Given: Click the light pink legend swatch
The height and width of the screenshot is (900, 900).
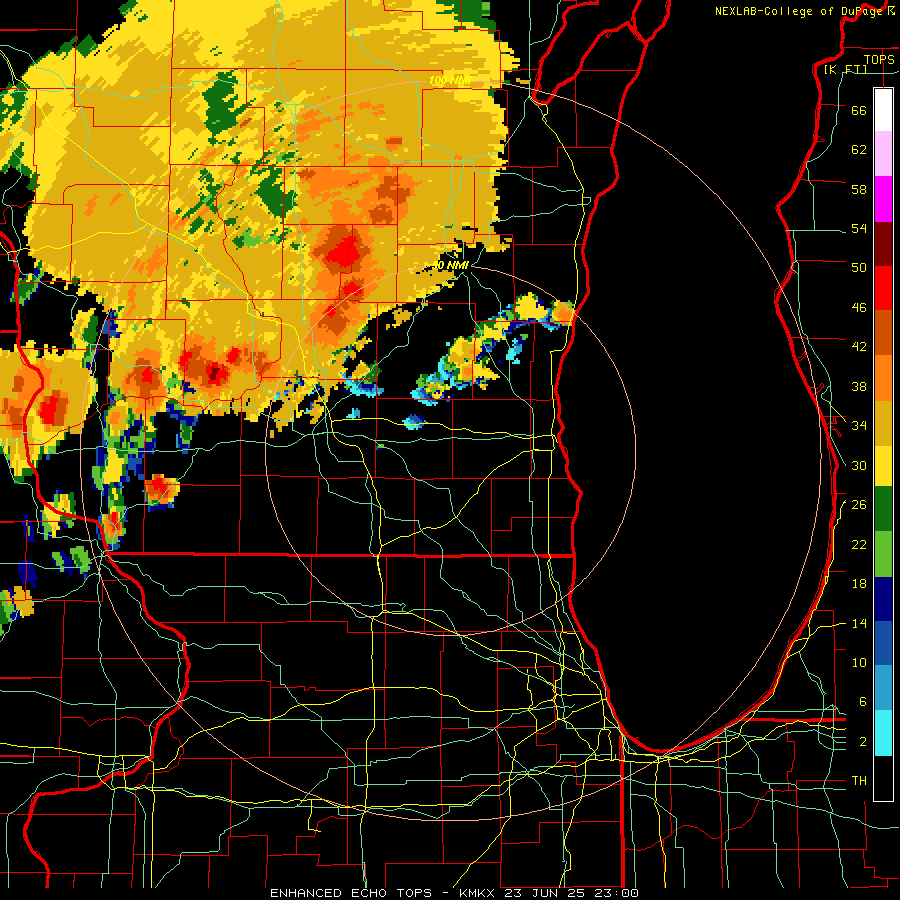Looking at the screenshot, I should point(883,154).
